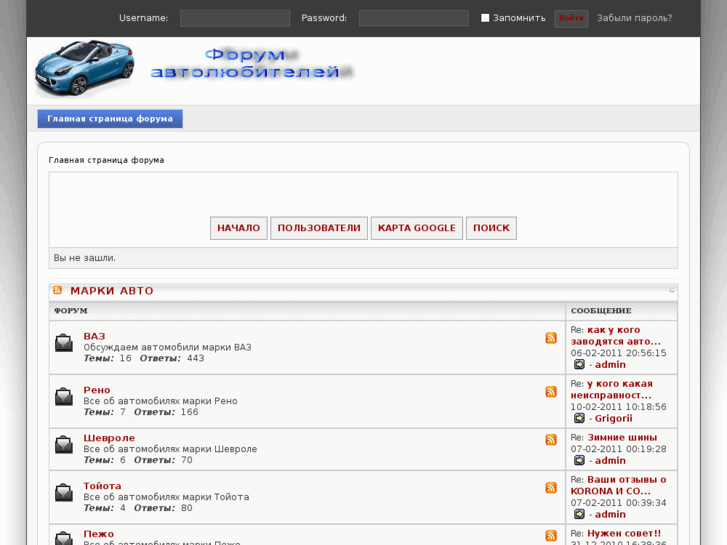Viewport: 727px width, 545px height.
Task: Open the ПОИСК menu item
Action: click(x=491, y=228)
